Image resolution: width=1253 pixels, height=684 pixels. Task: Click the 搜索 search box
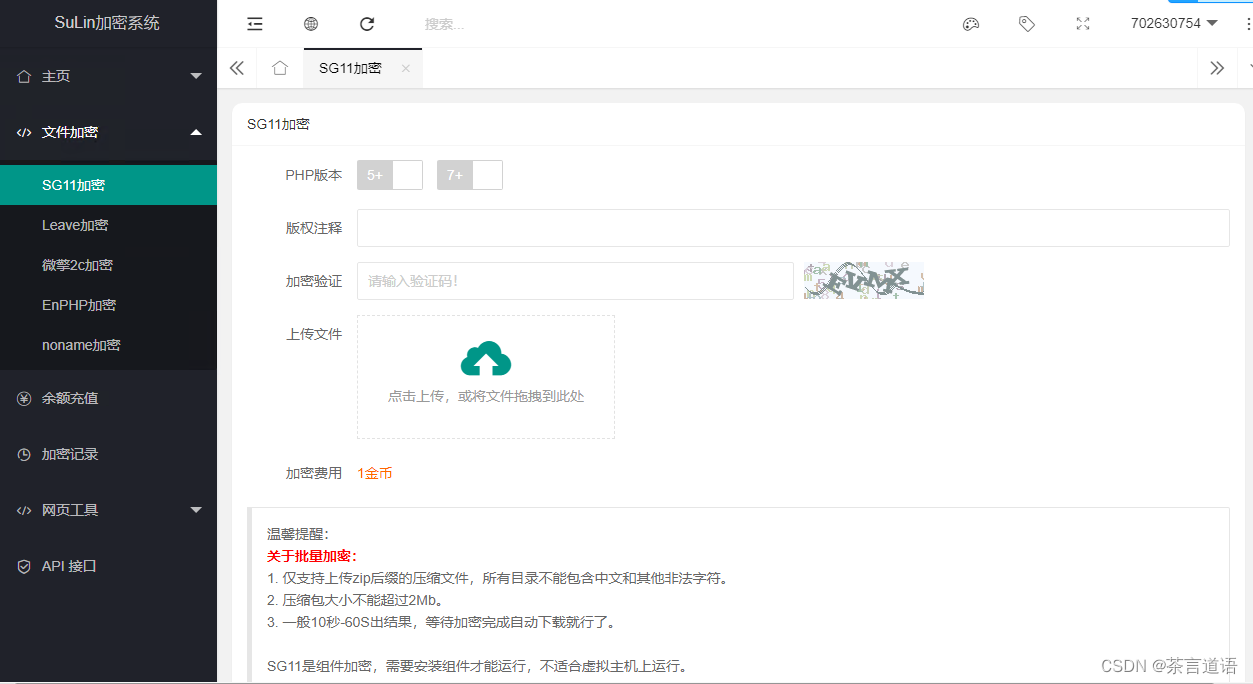point(445,24)
